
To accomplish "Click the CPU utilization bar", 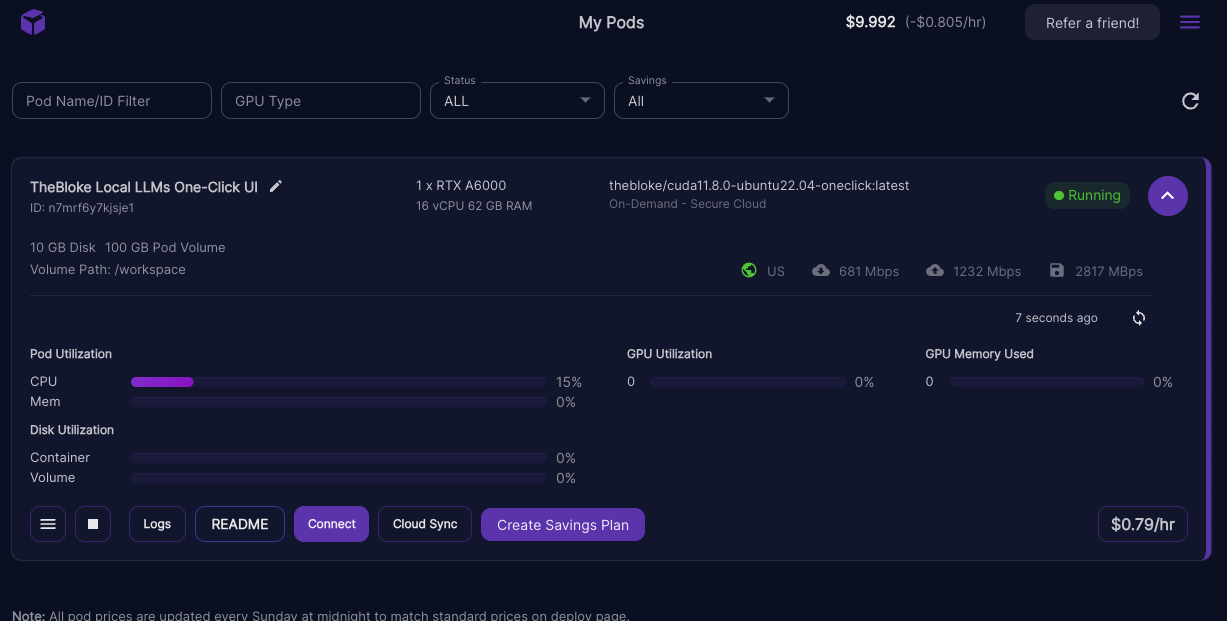I will click(x=339, y=382).
